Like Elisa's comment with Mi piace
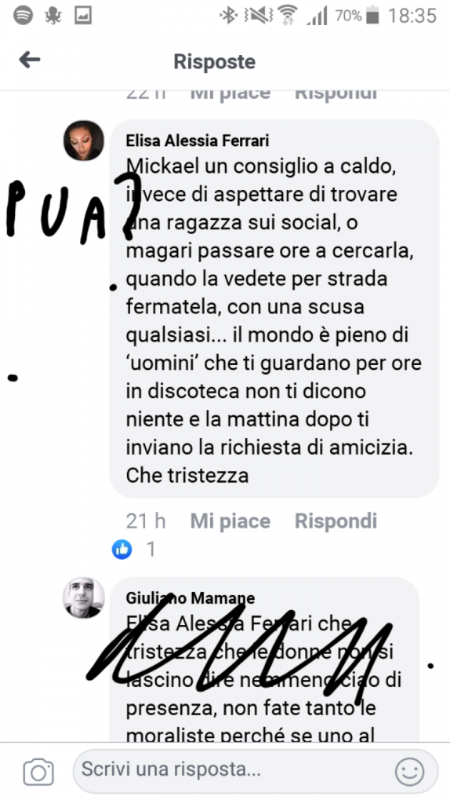The height and width of the screenshot is (800, 450). coord(230,521)
